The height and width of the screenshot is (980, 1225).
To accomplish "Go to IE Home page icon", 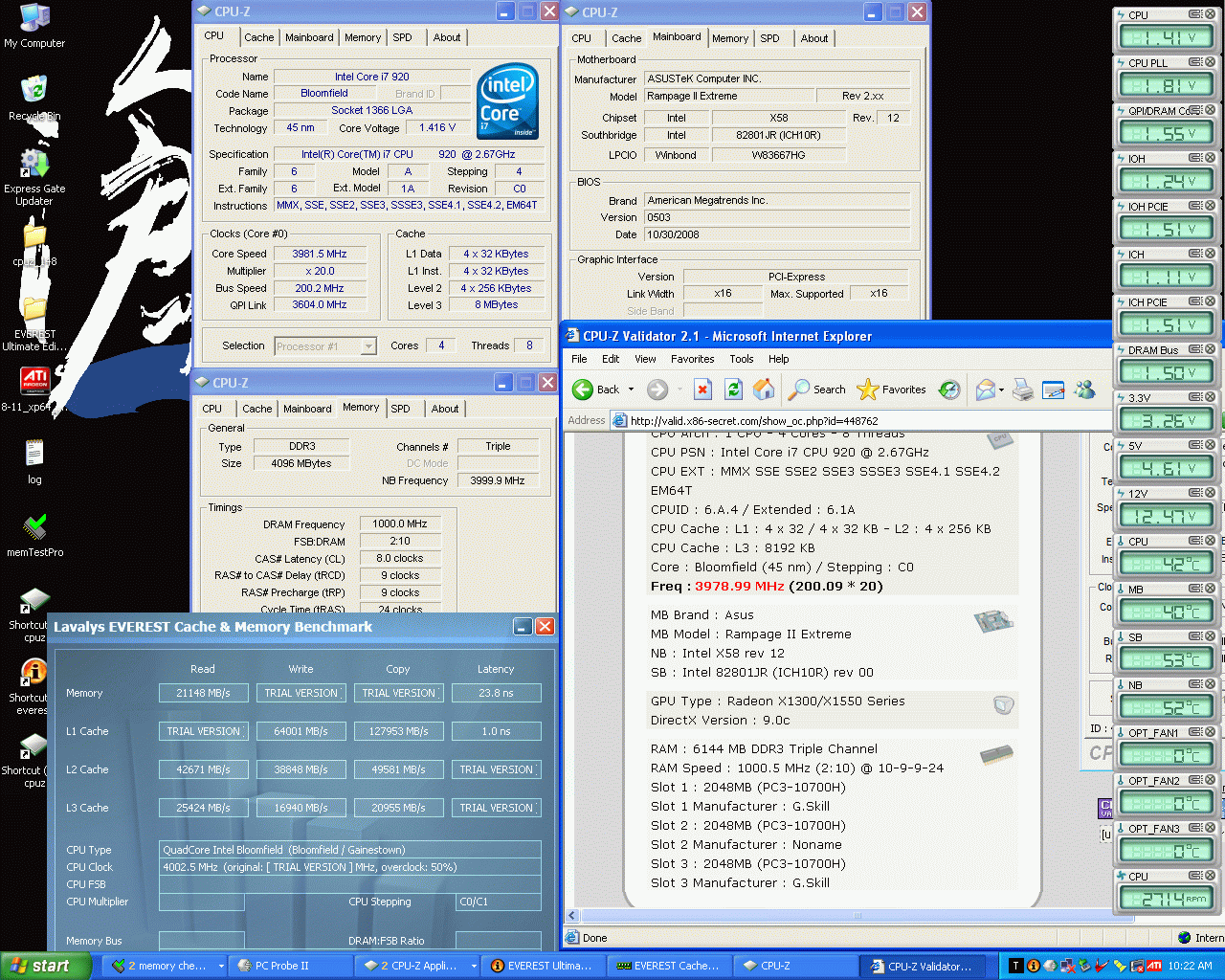I will (x=764, y=390).
